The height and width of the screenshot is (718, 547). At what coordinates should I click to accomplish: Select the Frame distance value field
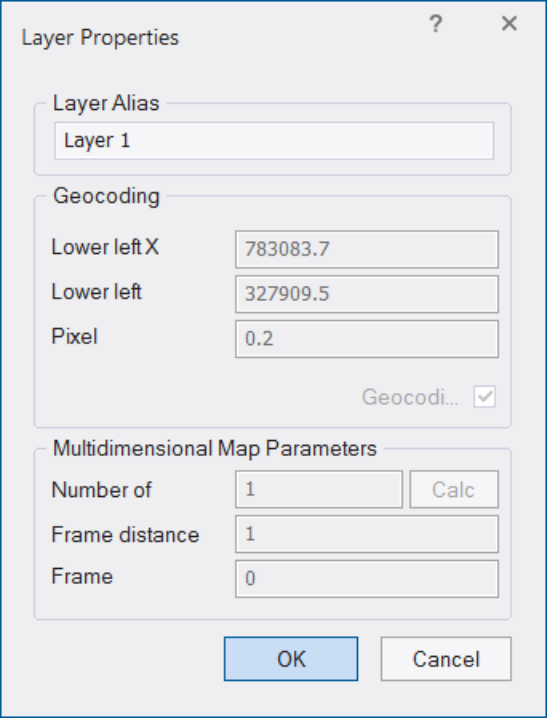click(x=367, y=534)
